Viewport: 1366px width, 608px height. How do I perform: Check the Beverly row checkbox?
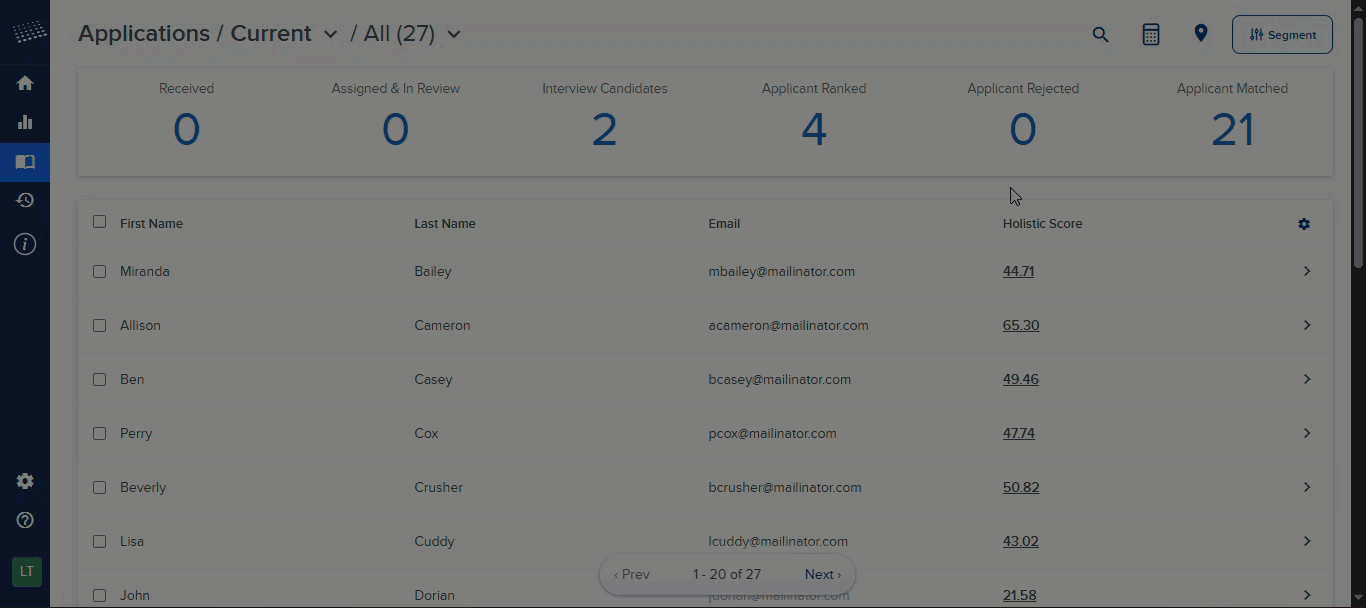[x=99, y=487]
